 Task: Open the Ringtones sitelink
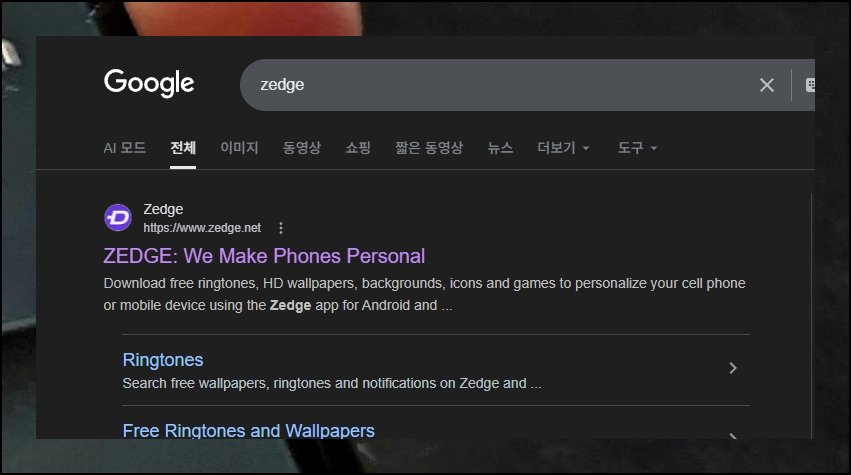point(163,360)
